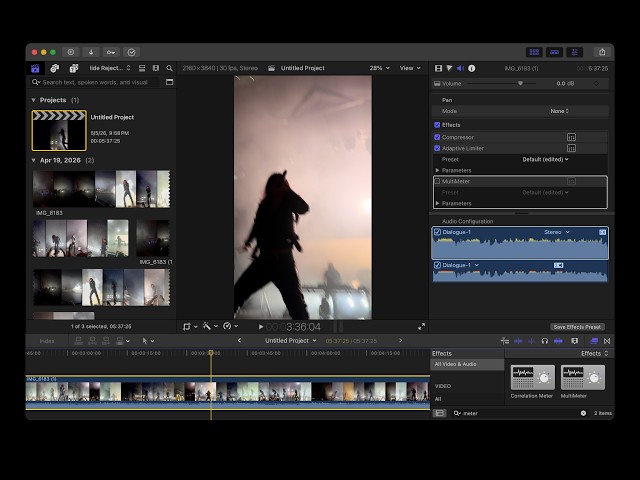
Task: Select All Video & Audio effects category
Action: (x=467, y=364)
